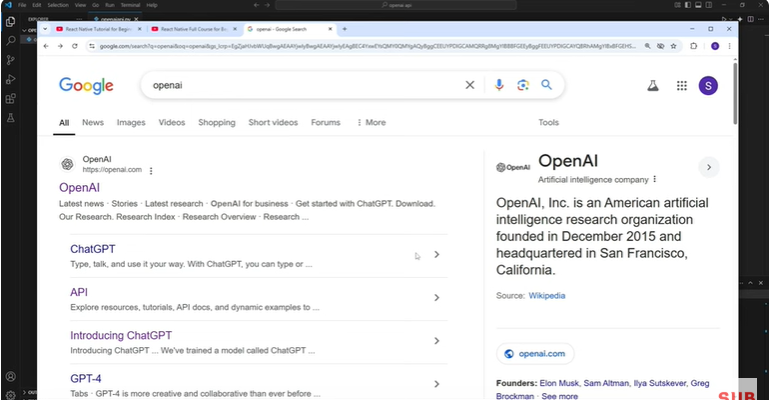Customize VS Code layout icon
Image resolution: width=770 pixels, height=400 pixels.
coord(677,5)
